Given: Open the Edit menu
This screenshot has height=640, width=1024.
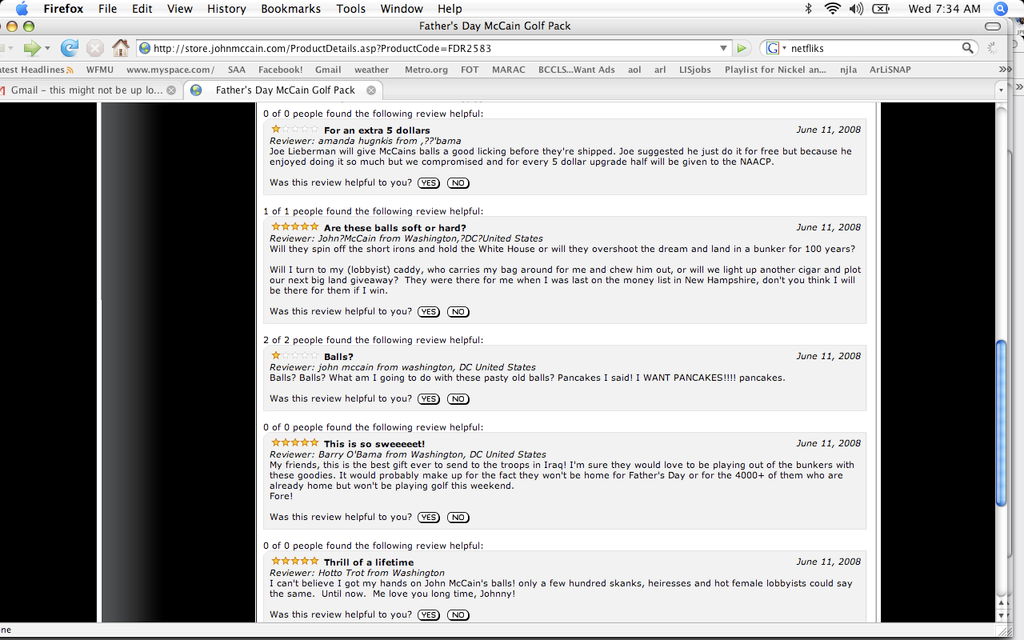Looking at the screenshot, I should (142, 8).
